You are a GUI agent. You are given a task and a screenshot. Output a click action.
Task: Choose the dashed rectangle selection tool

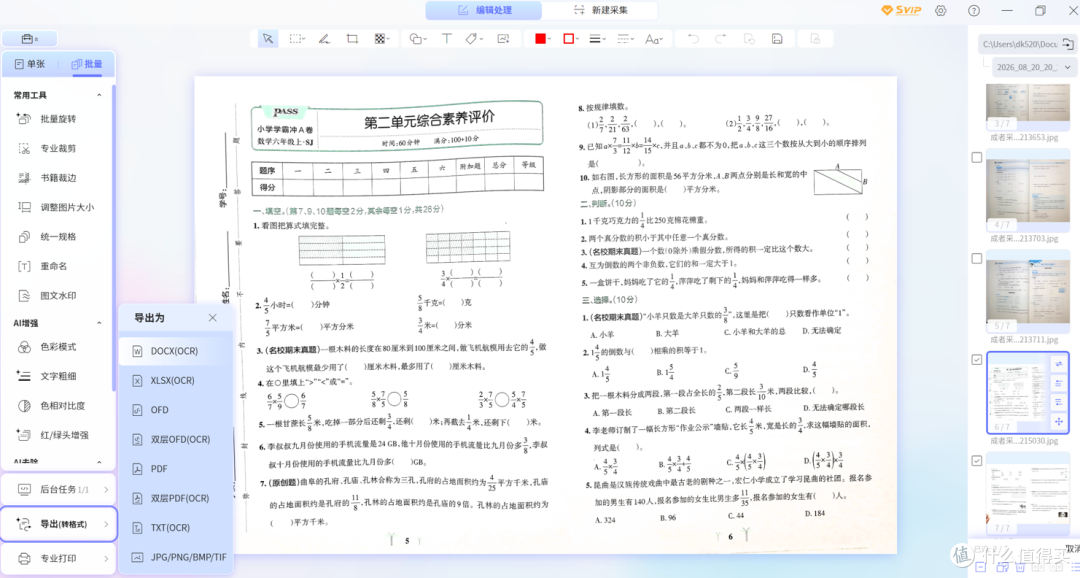pyautogui.click(x=297, y=39)
